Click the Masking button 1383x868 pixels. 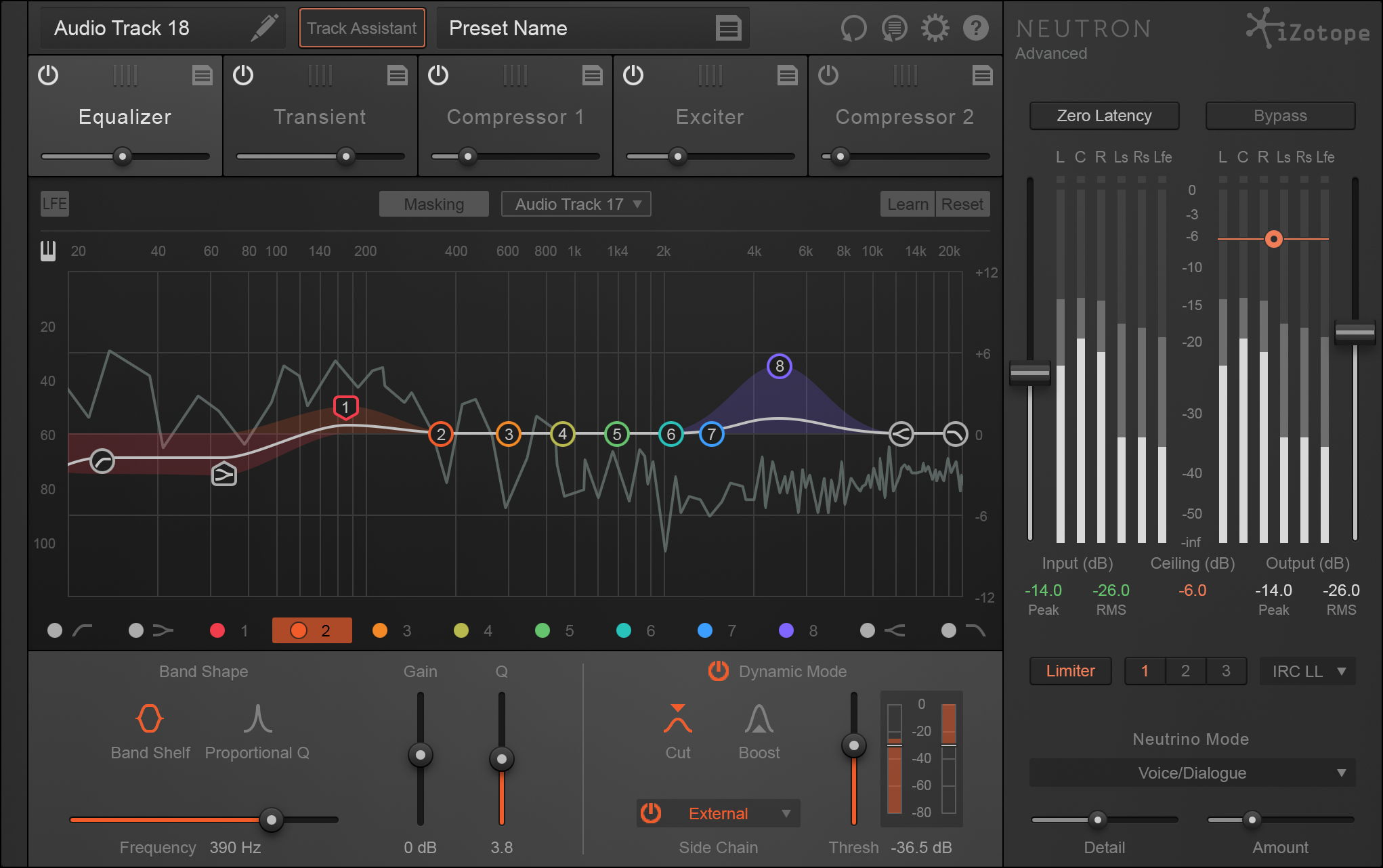click(434, 204)
